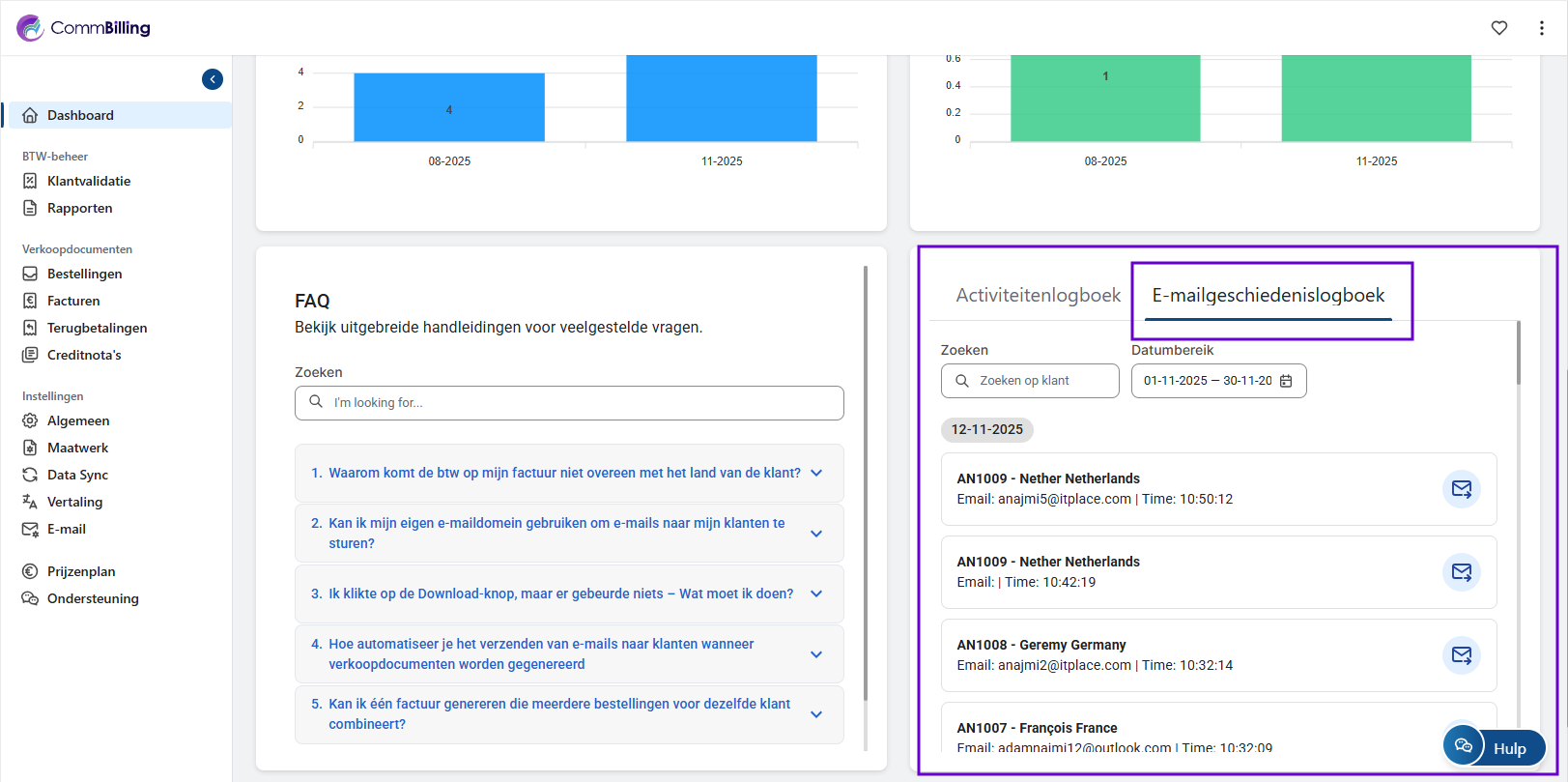Click email icon for AN1009 10:50:12 entry
This screenshot has width=1568, height=782.
click(x=1461, y=489)
